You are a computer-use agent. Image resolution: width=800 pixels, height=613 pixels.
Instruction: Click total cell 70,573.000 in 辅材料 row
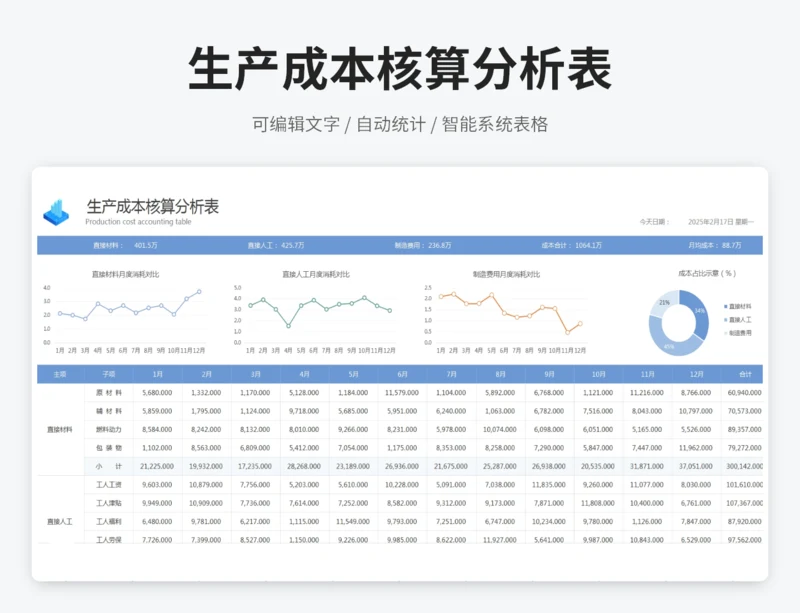(744, 411)
